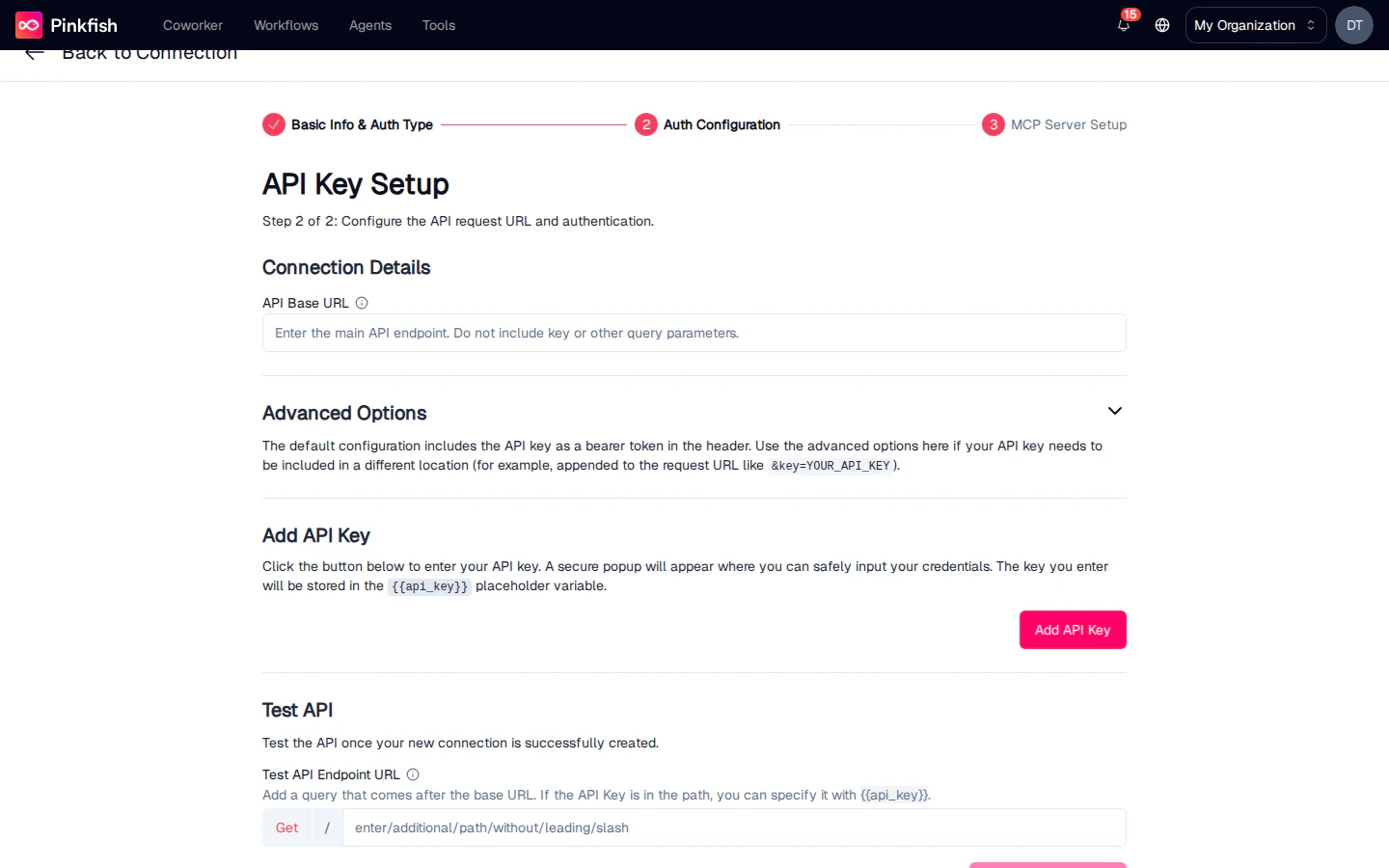Open the notifications bell with 15 alerts
This screenshot has width=1389, height=868.
click(1123, 26)
